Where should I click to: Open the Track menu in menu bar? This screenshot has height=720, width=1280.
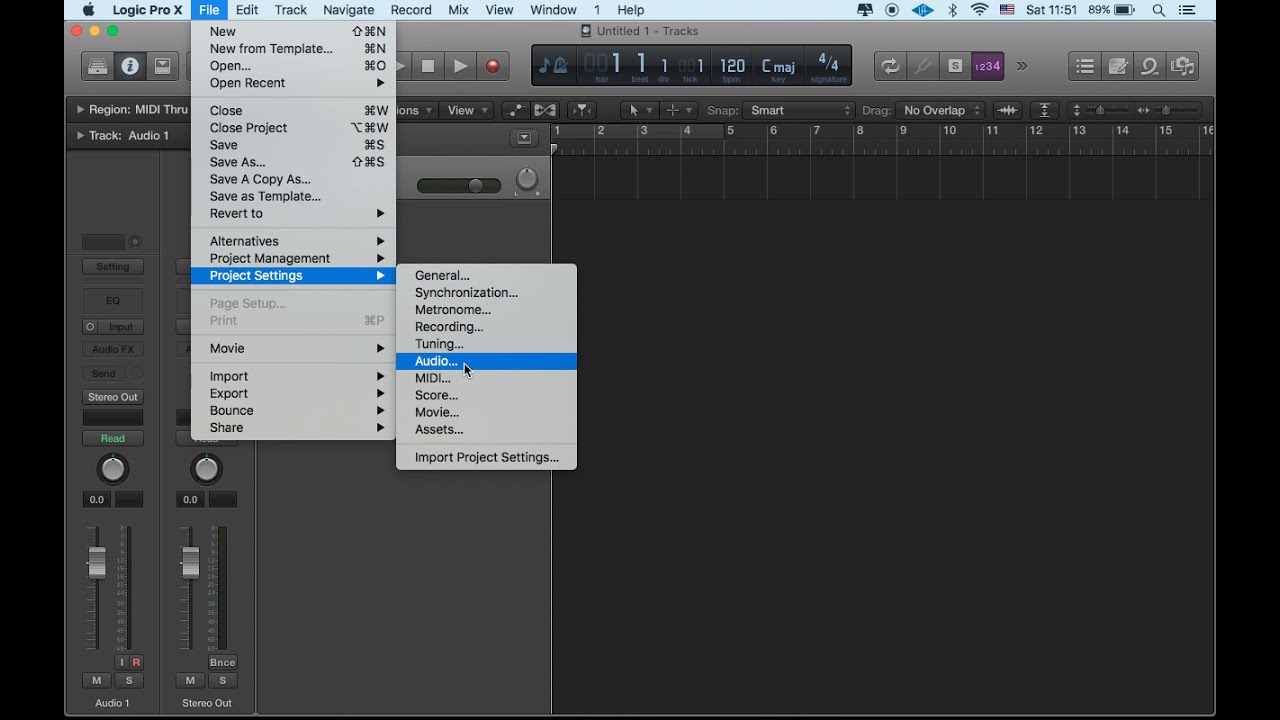click(x=291, y=10)
